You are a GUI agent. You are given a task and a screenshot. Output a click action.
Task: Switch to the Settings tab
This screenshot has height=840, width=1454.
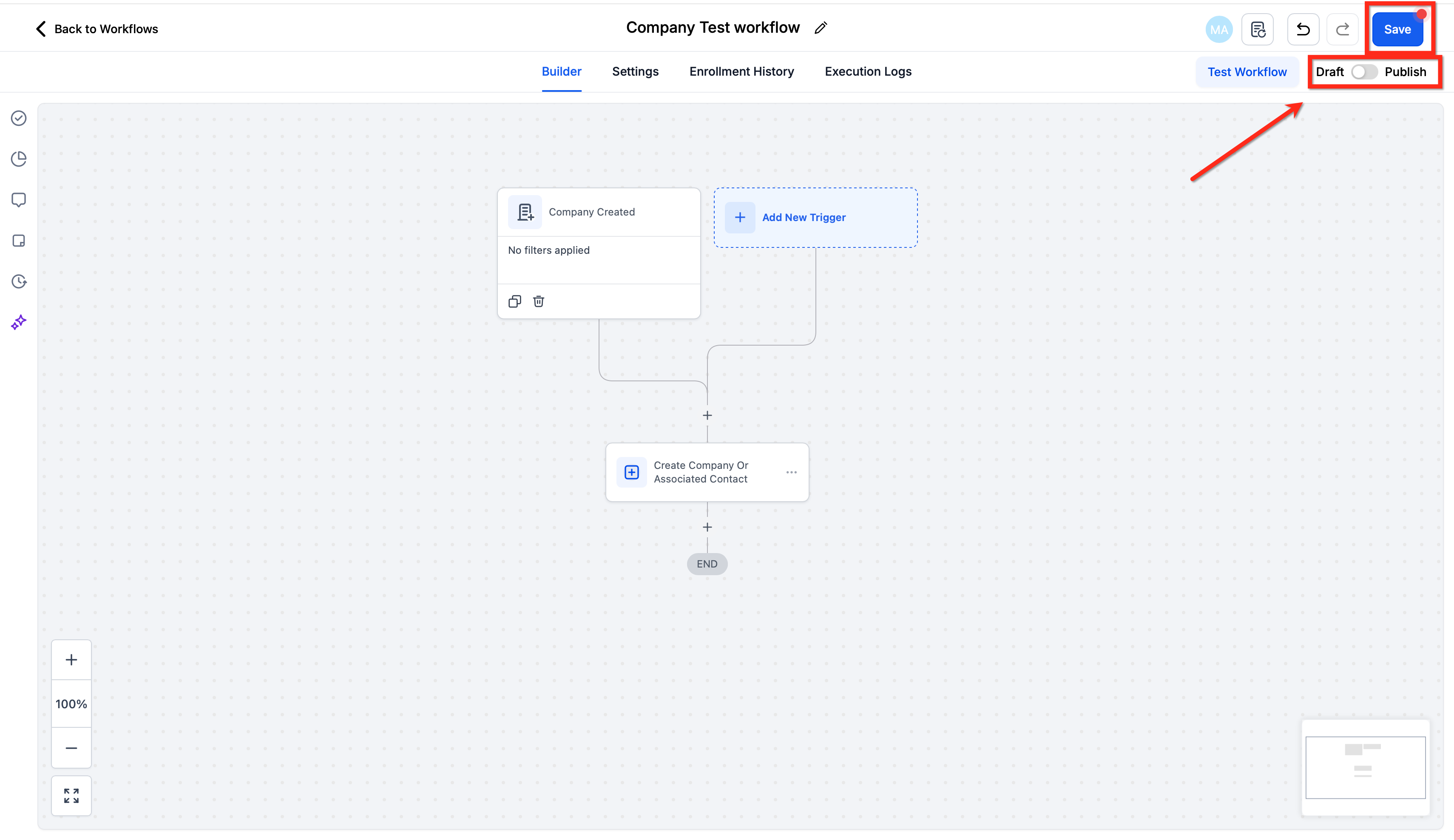click(635, 71)
